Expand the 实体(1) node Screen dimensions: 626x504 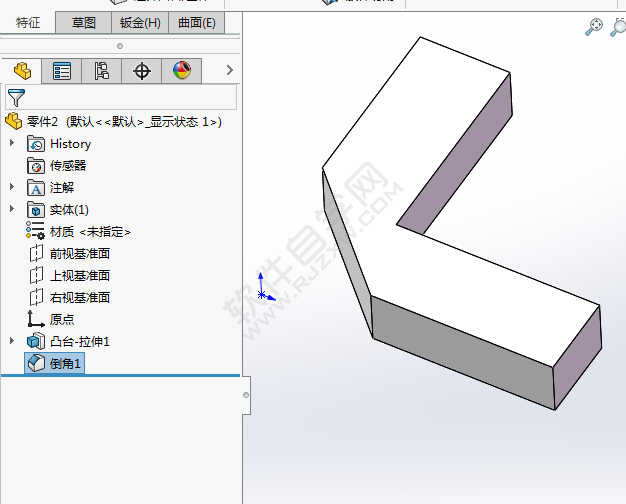(x=12, y=208)
